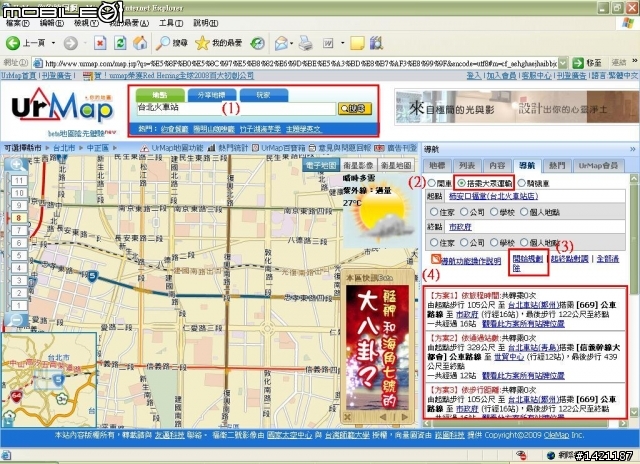This screenshot has width=640, height=464.
Task: Click the Research books toolbar icon
Action: click(x=376, y=43)
